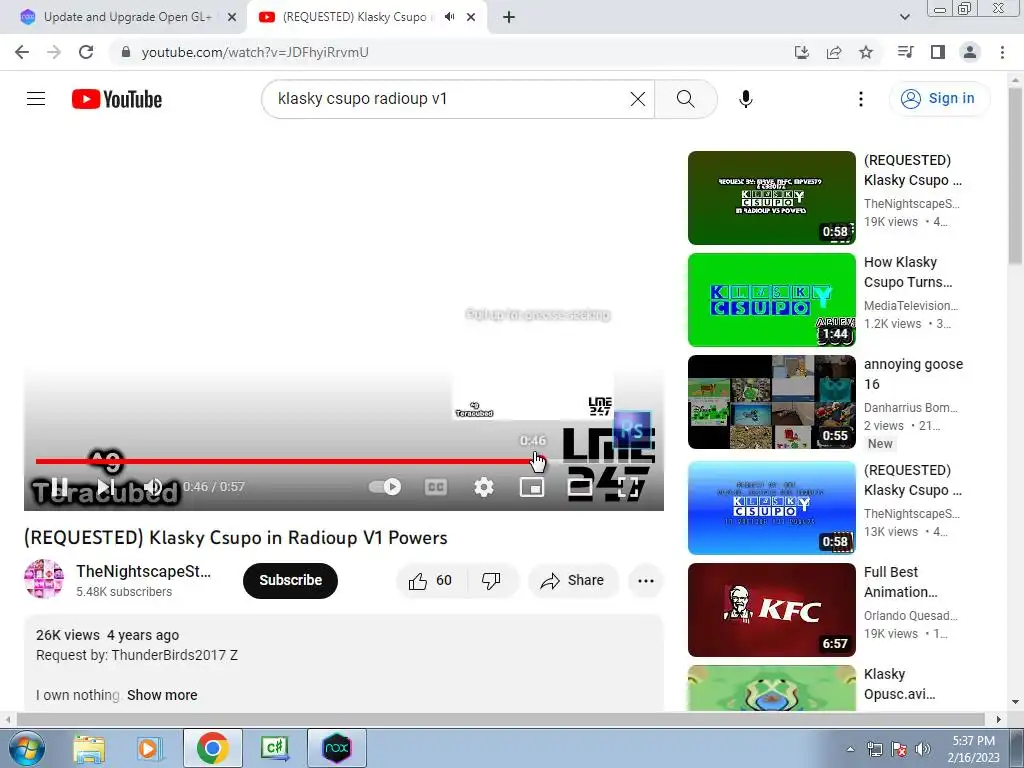This screenshot has height=768, width=1024.
Task: Open TheNightscapeSt... channel name link
Action: pos(144,571)
